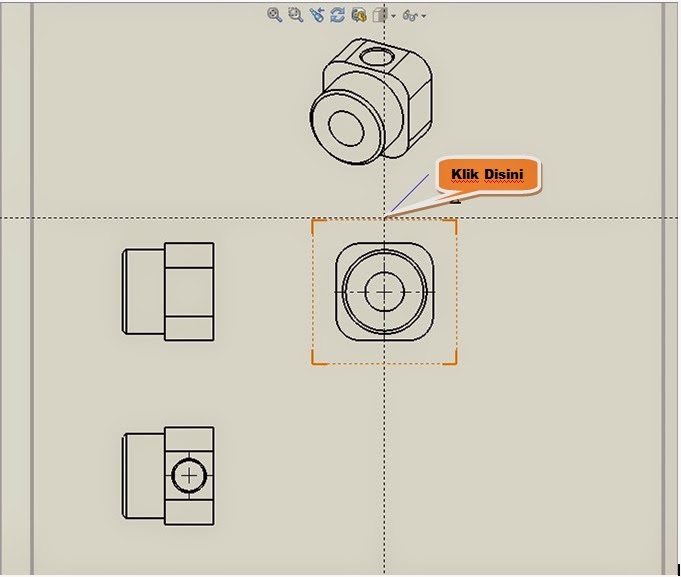Click the hole circle with crosshair in lower view
Viewport: 681px width, 577px height.
coord(187,476)
